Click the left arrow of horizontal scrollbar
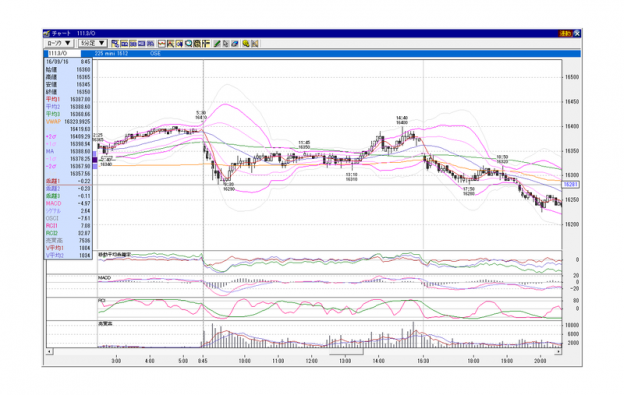This screenshot has width=624, height=395. pyautogui.click(x=49, y=352)
